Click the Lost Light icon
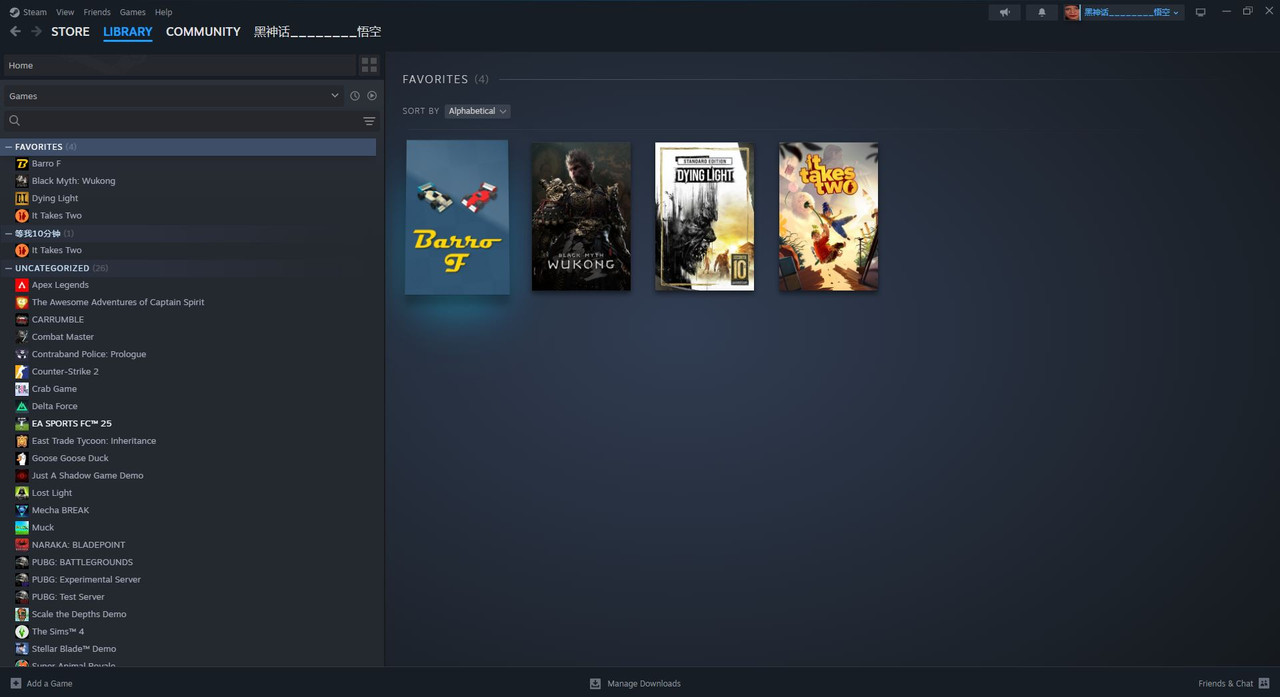 click(x=22, y=493)
